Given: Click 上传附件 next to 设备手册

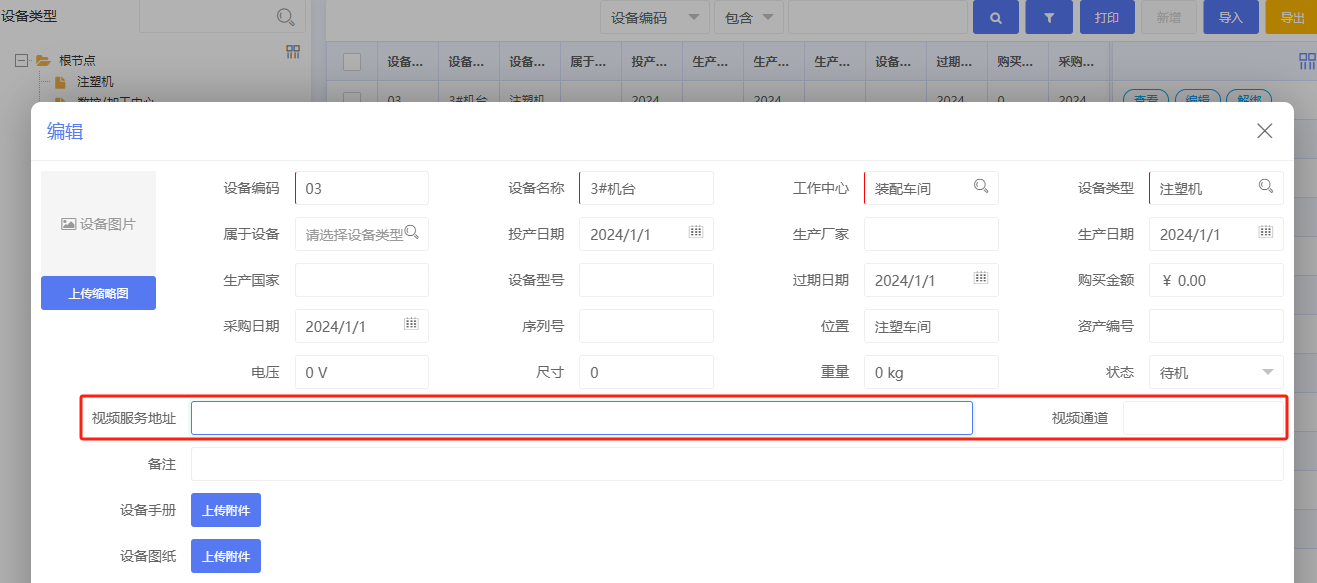Looking at the screenshot, I should [x=225, y=510].
